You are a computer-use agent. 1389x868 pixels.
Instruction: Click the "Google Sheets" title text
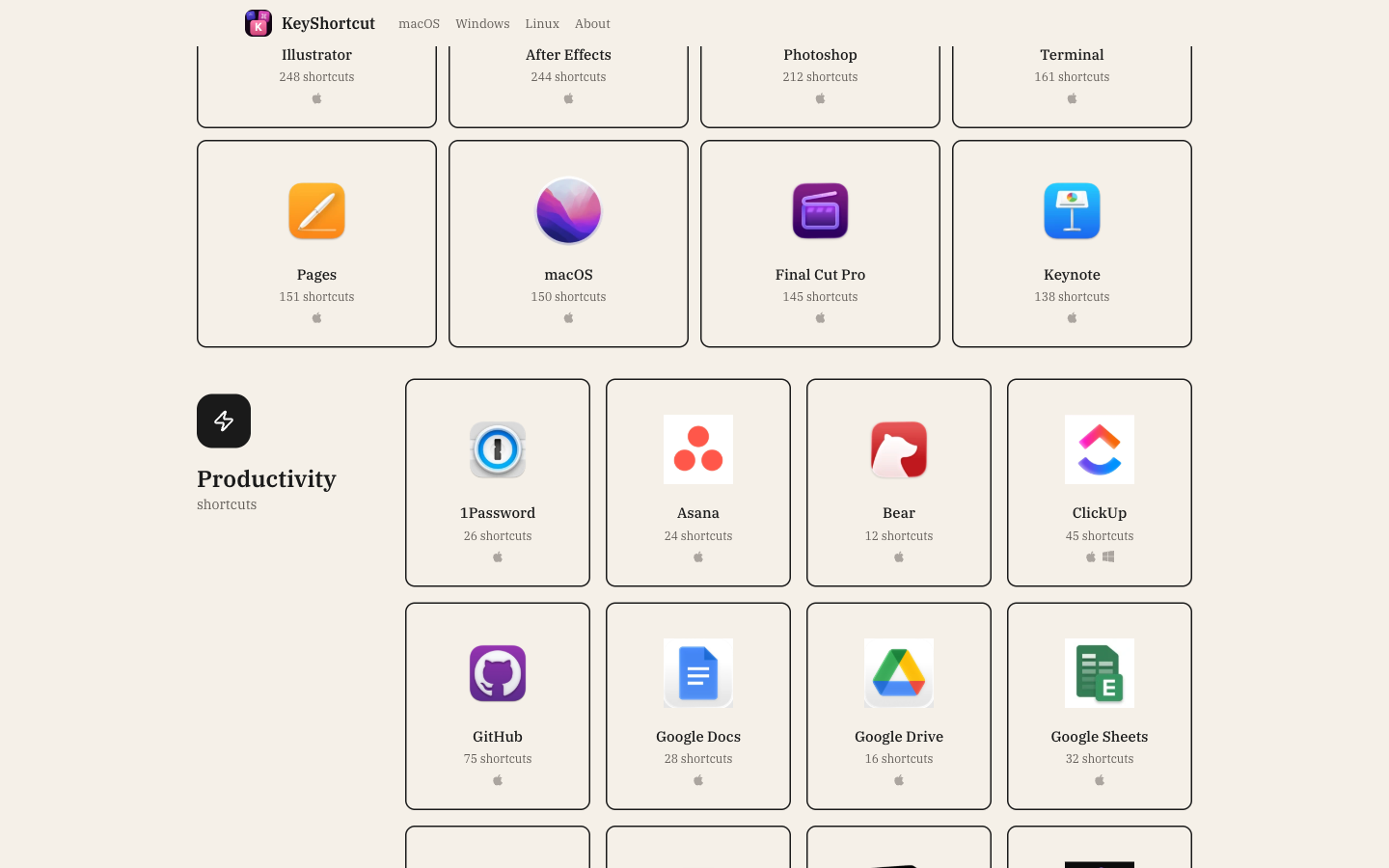pyautogui.click(x=1100, y=737)
